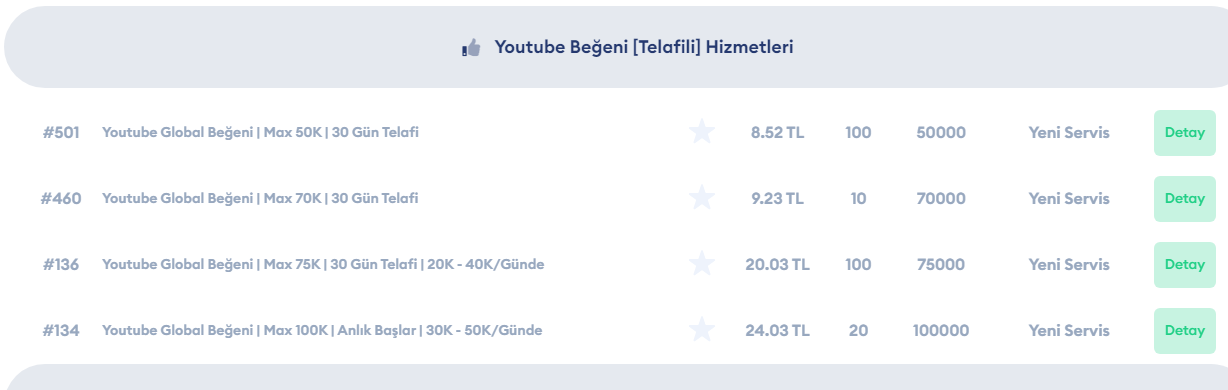Favorite service #134 using star icon
1228x390 pixels.
[x=702, y=330]
